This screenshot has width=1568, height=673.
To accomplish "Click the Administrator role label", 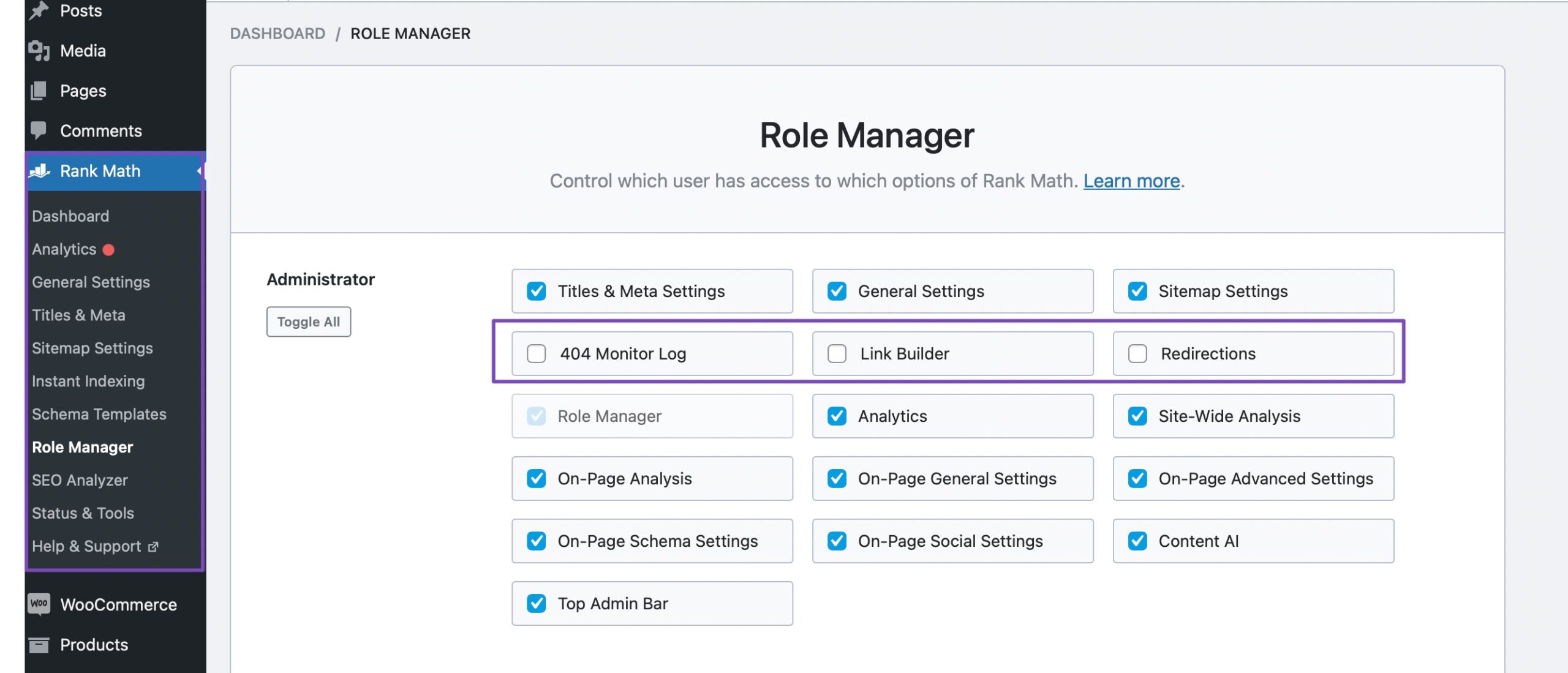I will (x=320, y=279).
